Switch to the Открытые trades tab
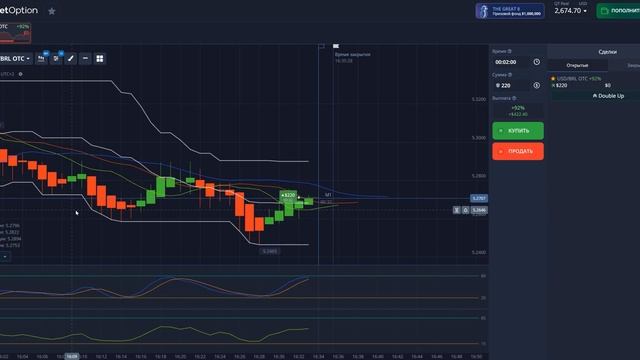 click(577, 65)
